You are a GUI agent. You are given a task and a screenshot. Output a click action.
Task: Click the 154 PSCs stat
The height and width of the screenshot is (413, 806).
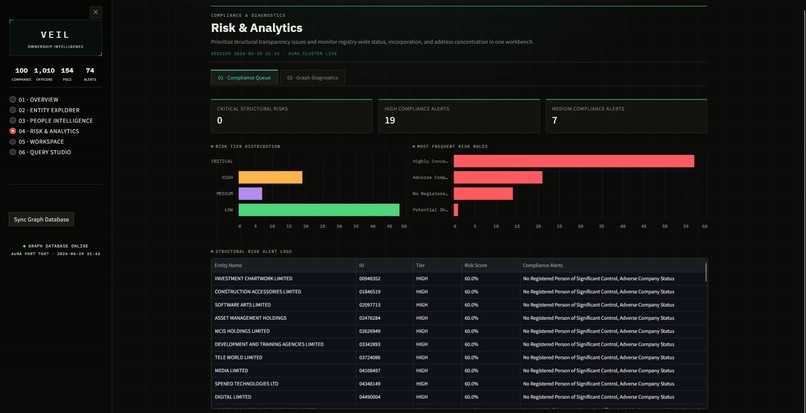pos(67,74)
